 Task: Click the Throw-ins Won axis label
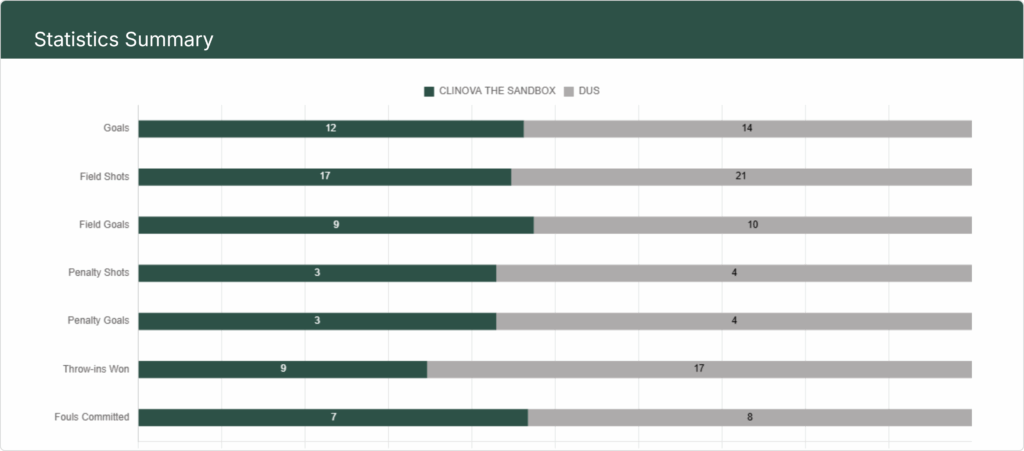click(x=96, y=369)
